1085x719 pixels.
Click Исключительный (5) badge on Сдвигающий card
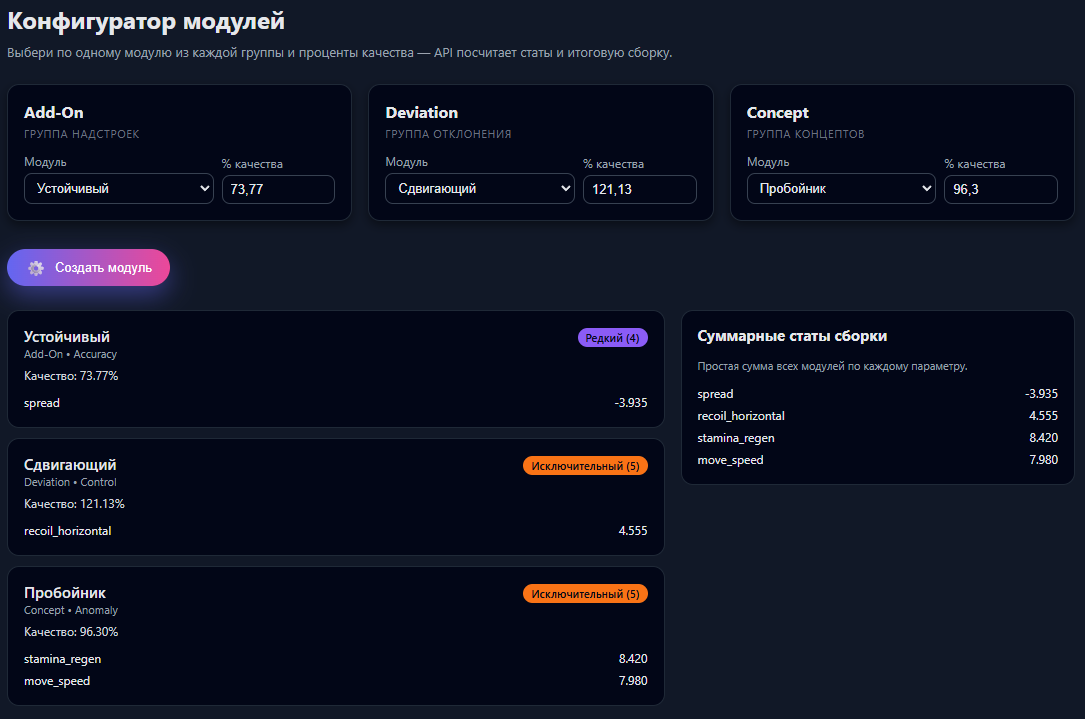[x=585, y=466]
